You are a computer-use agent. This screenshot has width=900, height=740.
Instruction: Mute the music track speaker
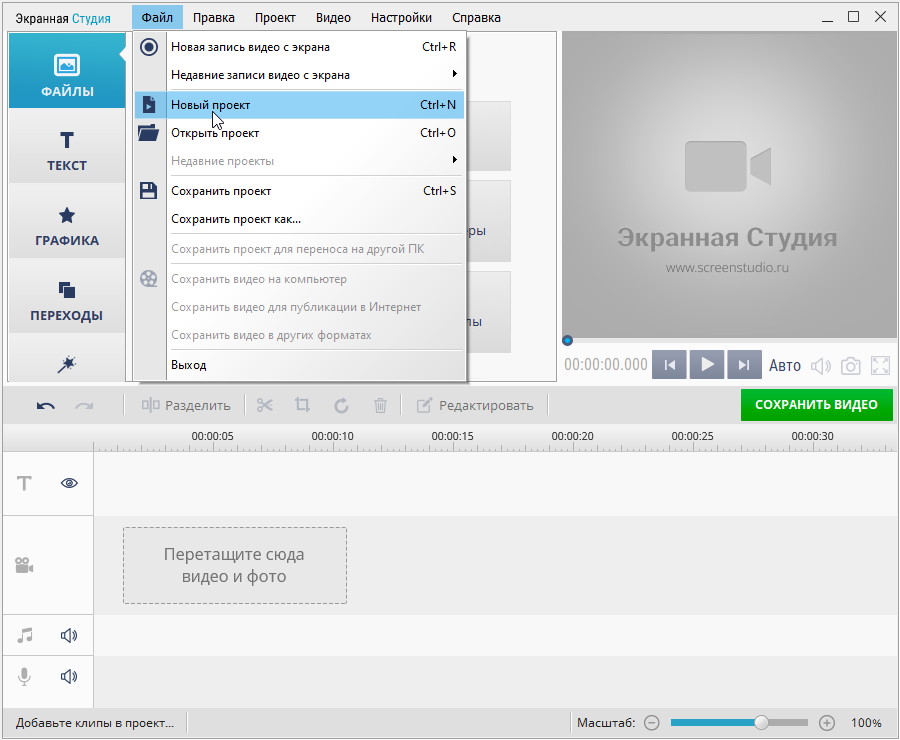click(x=69, y=635)
